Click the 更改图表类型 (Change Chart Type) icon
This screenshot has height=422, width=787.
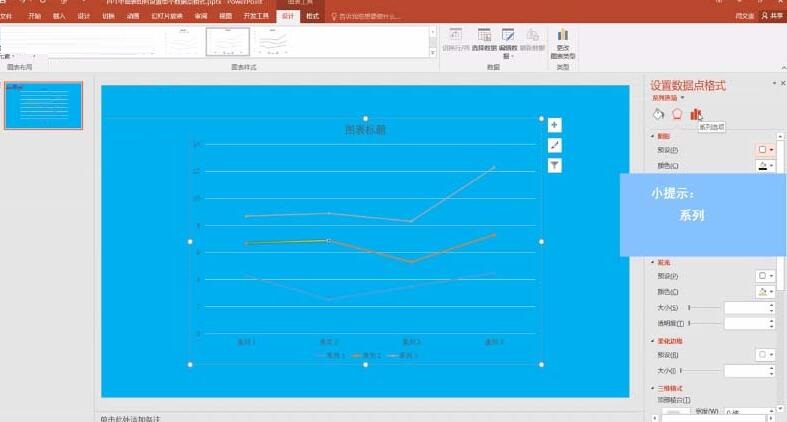(563, 43)
